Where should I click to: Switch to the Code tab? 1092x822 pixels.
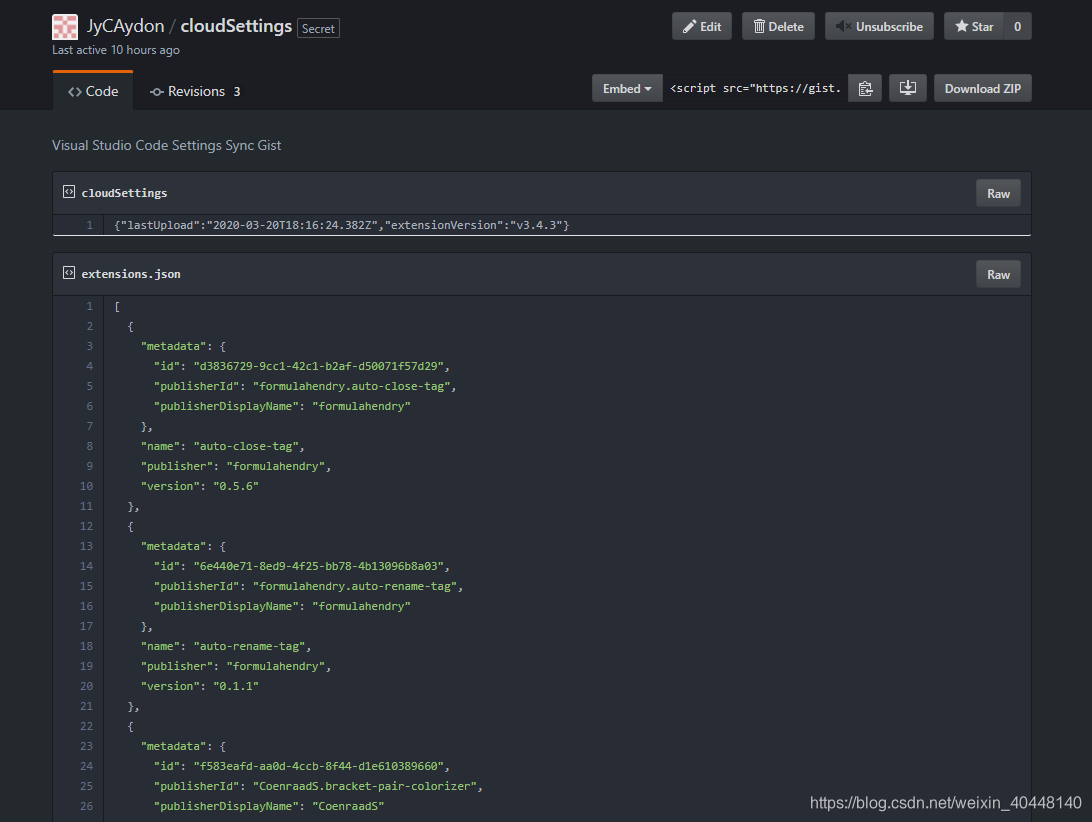point(93,91)
